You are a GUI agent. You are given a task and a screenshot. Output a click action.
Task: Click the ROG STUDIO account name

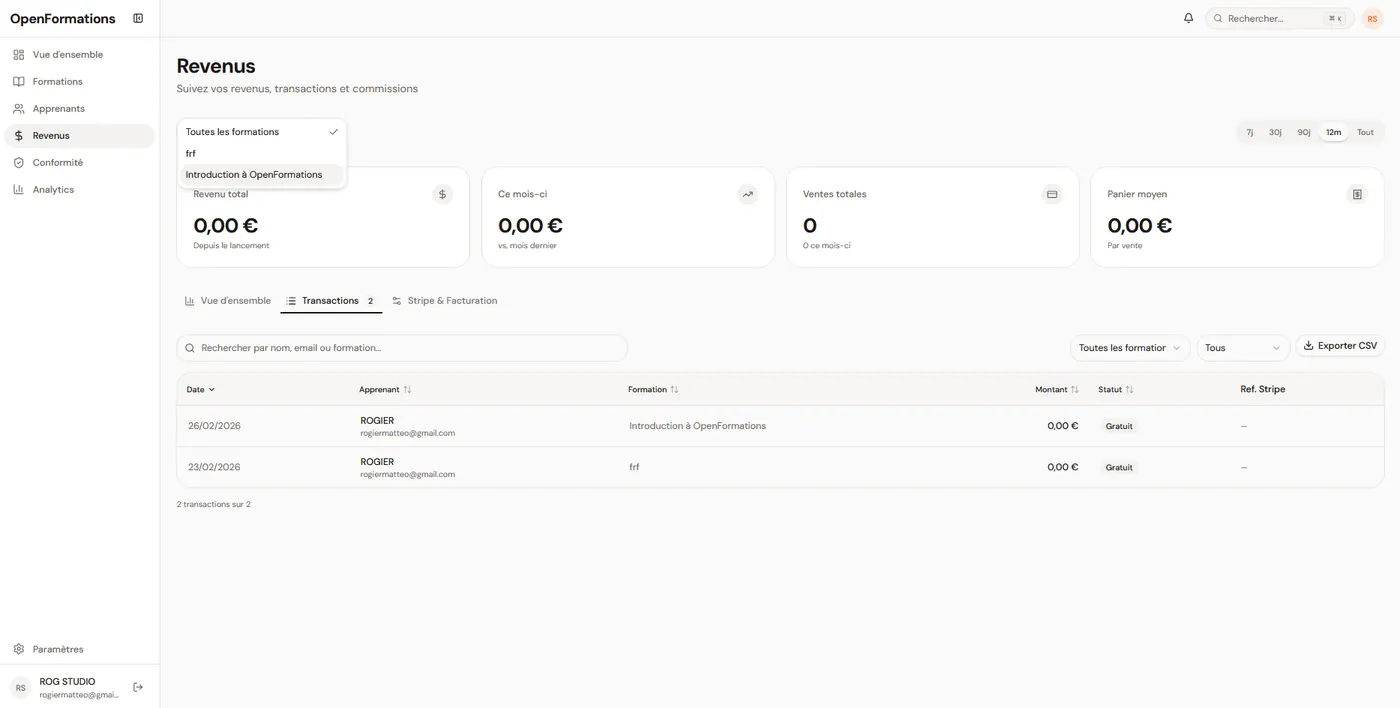(67, 681)
